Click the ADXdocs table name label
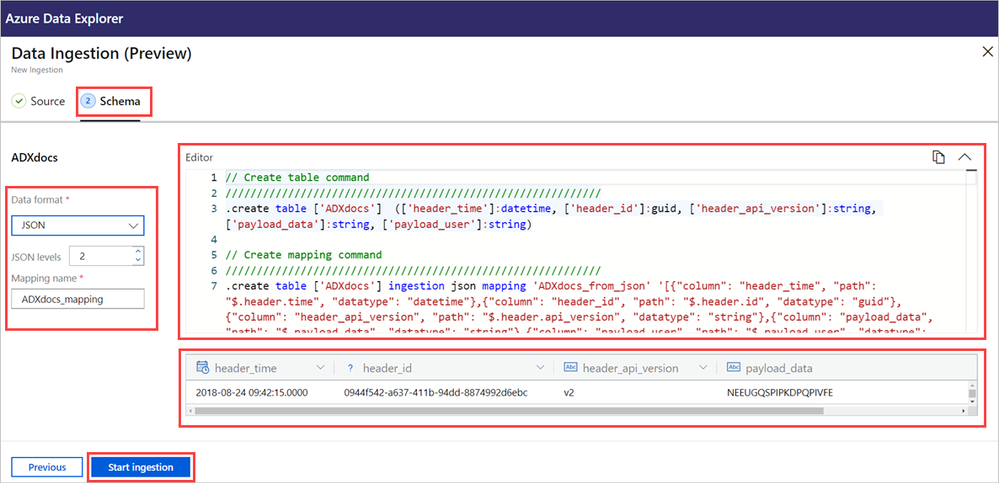The image size is (999, 483). 35,157
